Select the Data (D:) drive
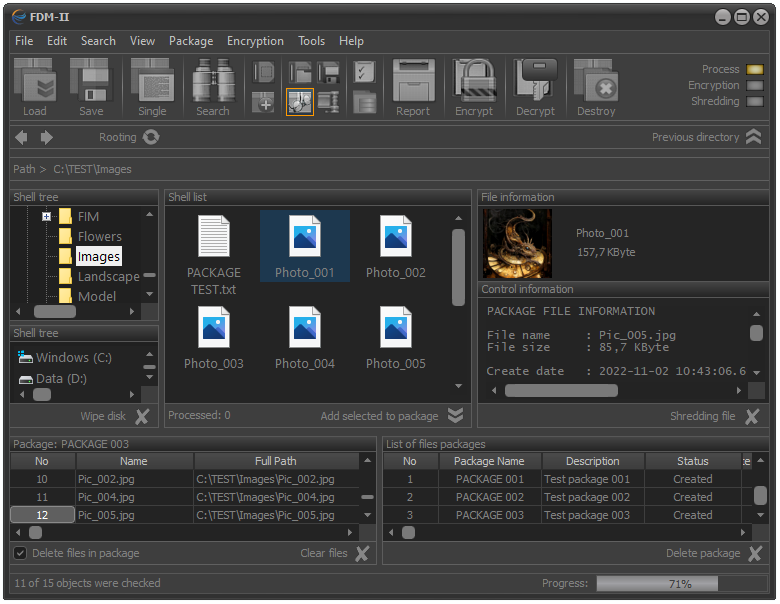The height and width of the screenshot is (604, 780). 61,379
